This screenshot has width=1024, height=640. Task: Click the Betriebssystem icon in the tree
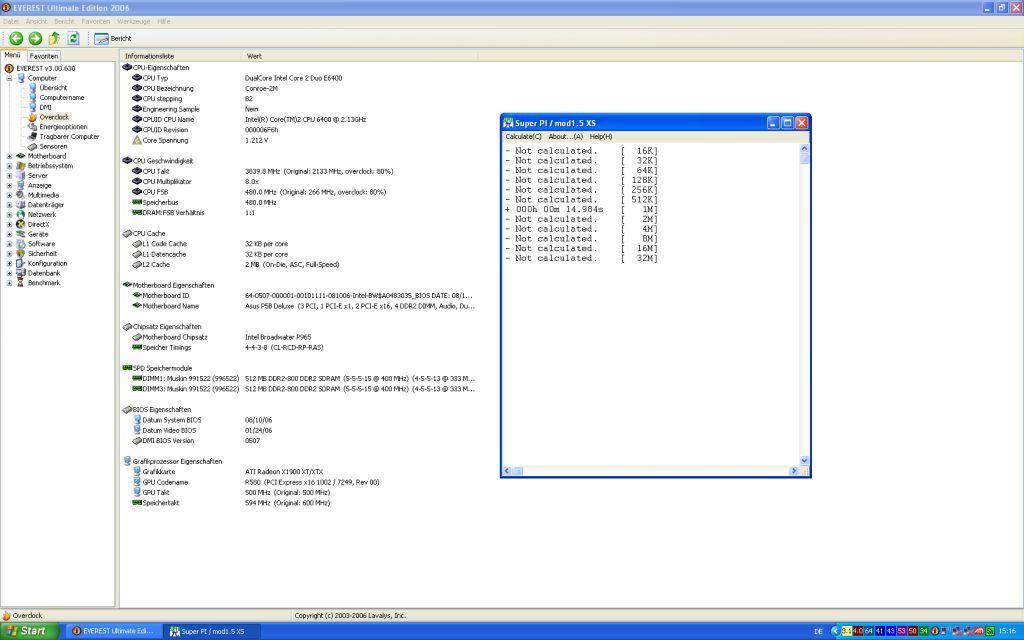pyautogui.click(x=21, y=166)
